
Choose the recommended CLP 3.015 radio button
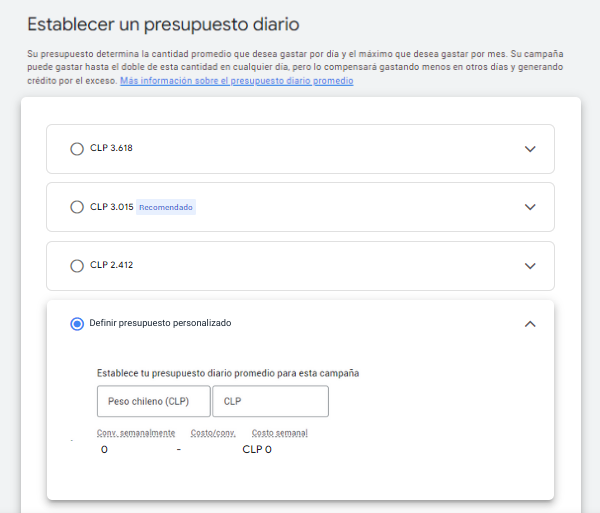point(77,207)
